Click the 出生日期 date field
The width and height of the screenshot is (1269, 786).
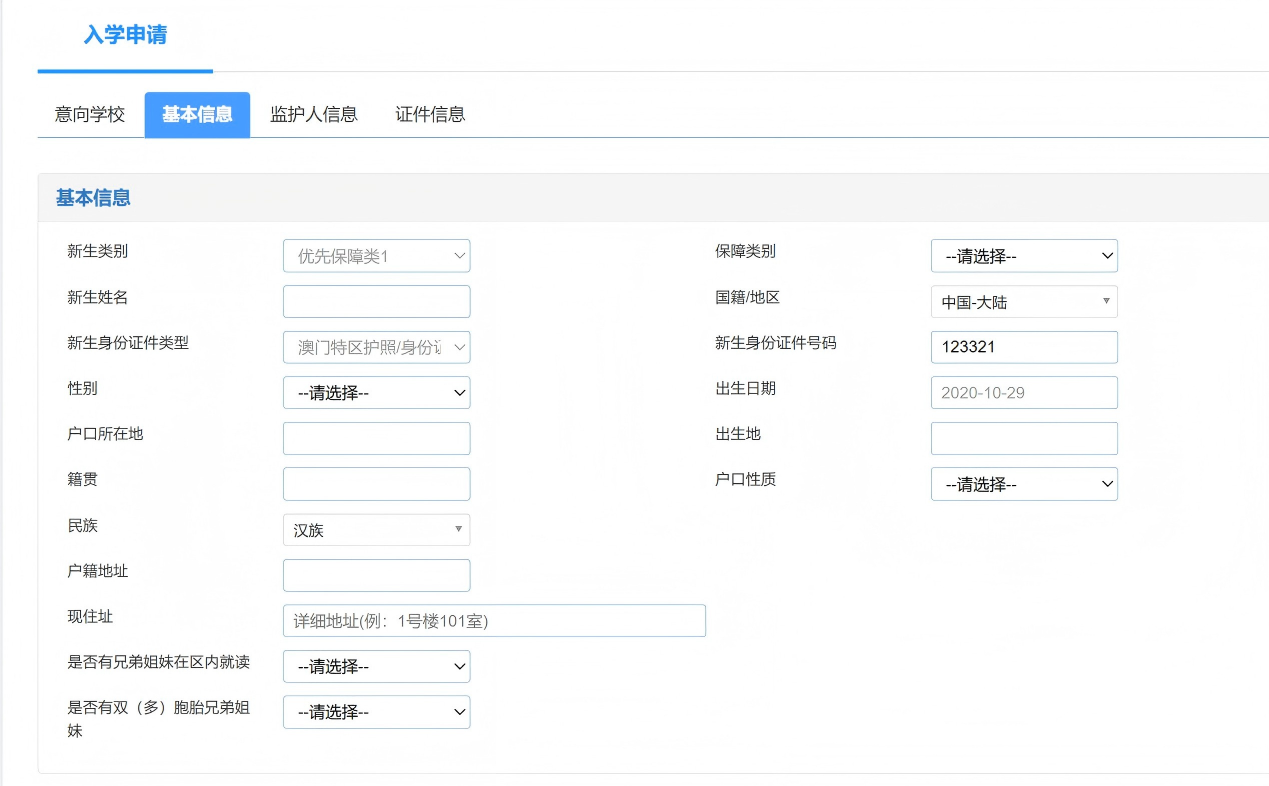tap(1024, 393)
